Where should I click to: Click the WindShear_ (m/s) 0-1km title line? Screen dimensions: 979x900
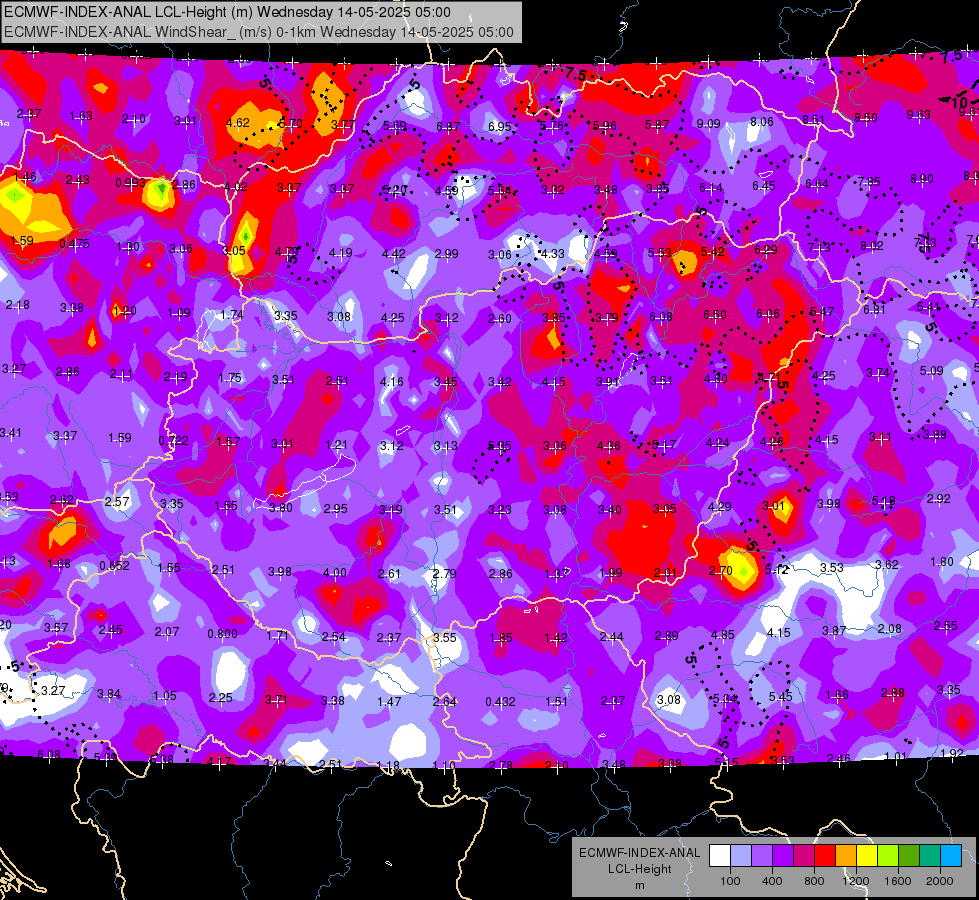258,32
